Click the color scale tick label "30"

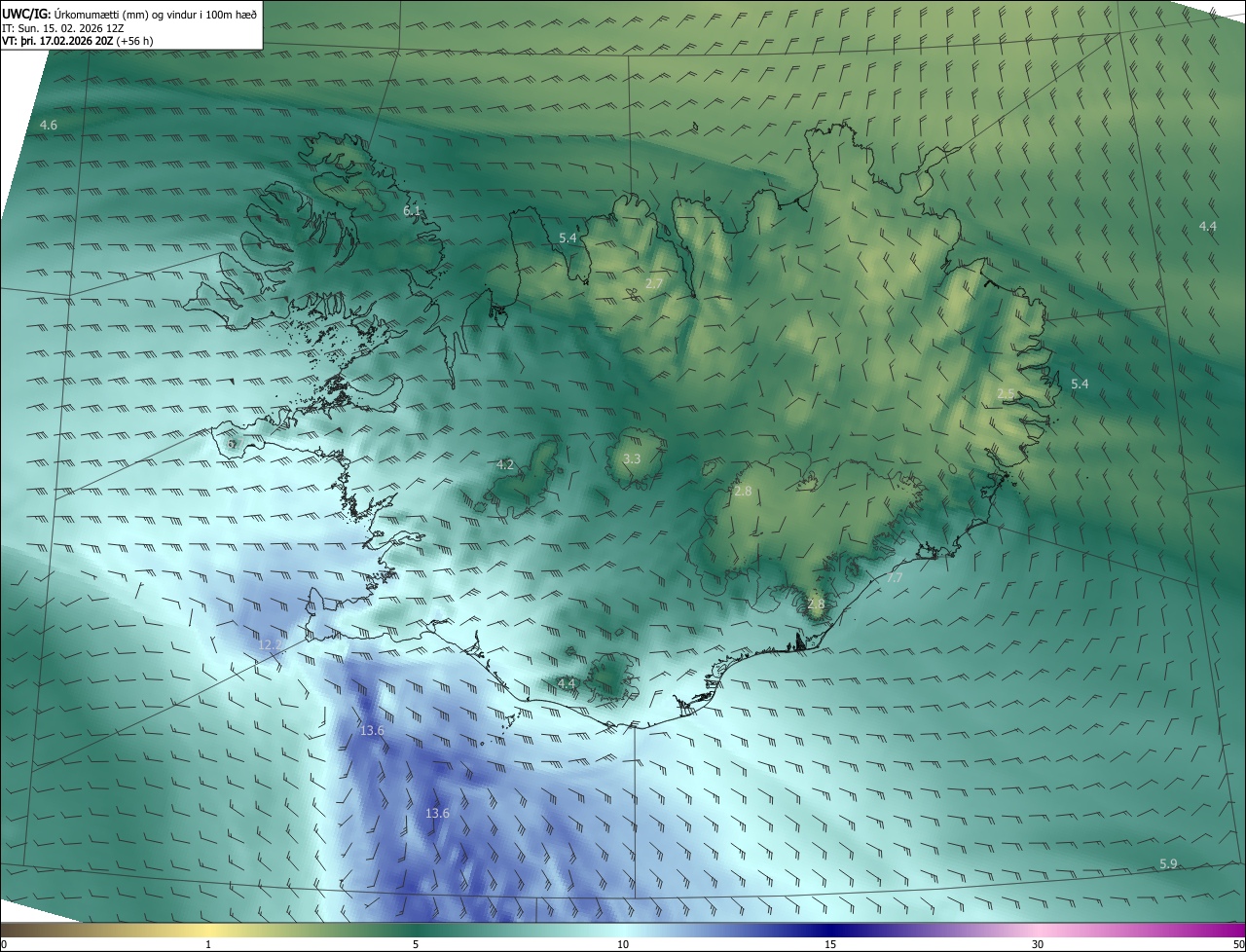click(x=1038, y=945)
